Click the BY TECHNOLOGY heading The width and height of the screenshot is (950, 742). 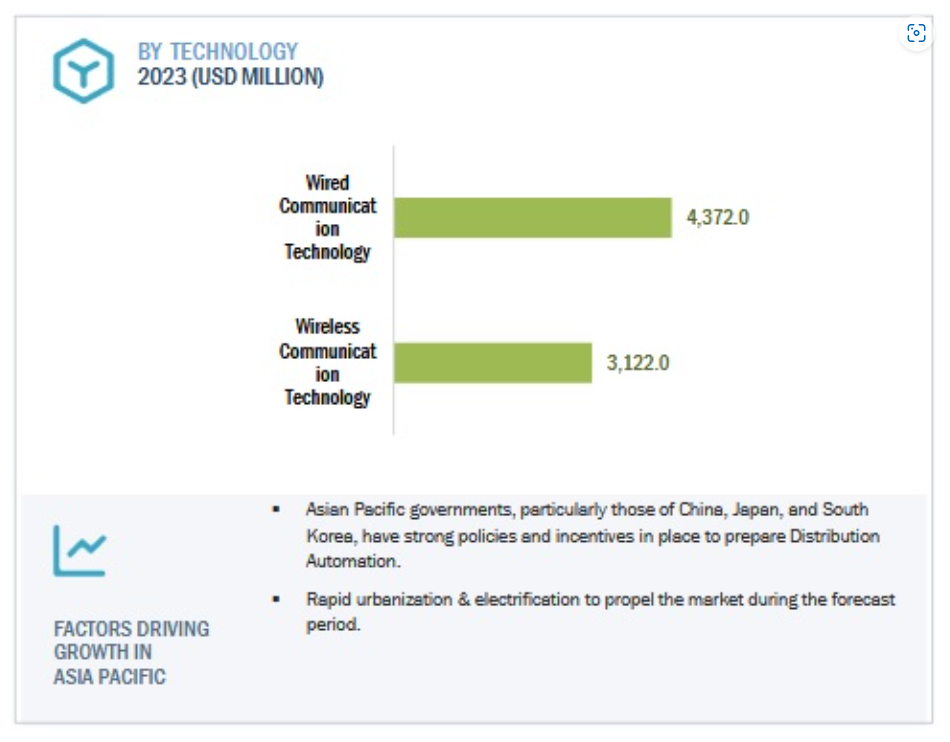(218, 51)
